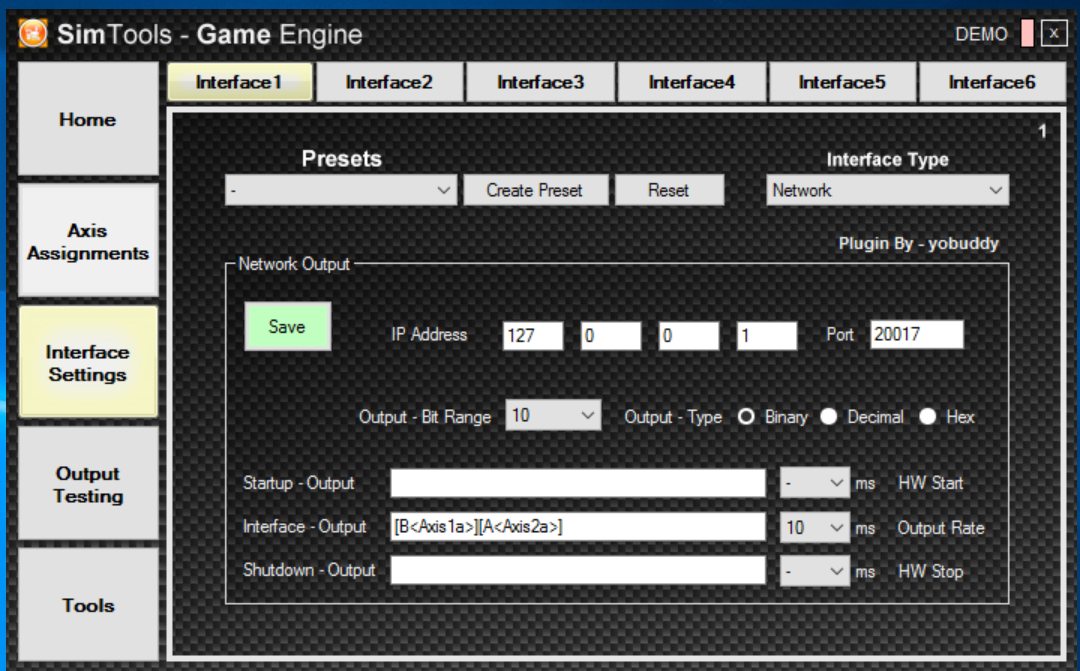Viewport: 1080px width, 671px height.
Task: Click the 'Plugin By - yobuddy' text
Action: click(x=918, y=244)
